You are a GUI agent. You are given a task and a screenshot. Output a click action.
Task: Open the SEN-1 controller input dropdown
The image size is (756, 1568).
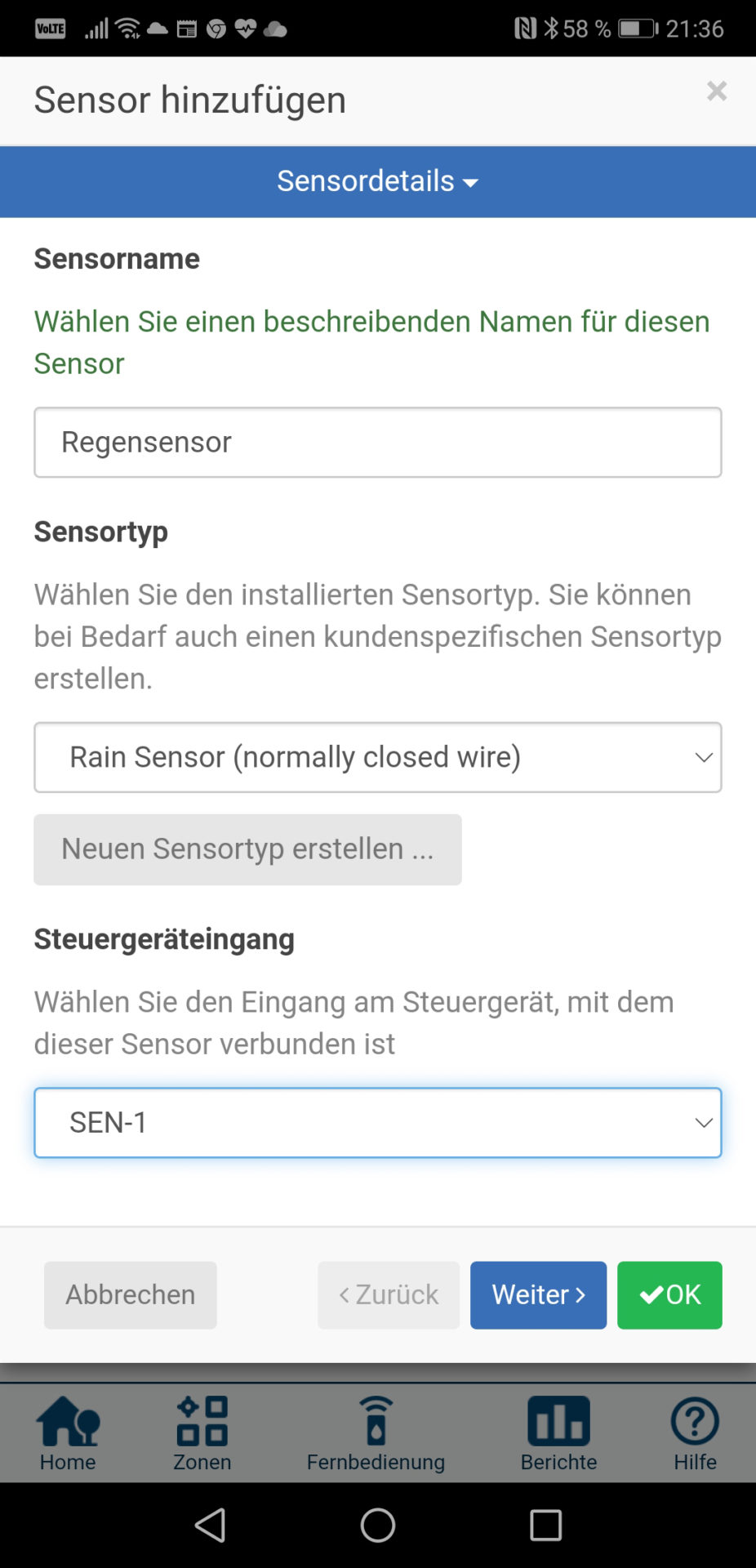pyautogui.click(x=378, y=1122)
